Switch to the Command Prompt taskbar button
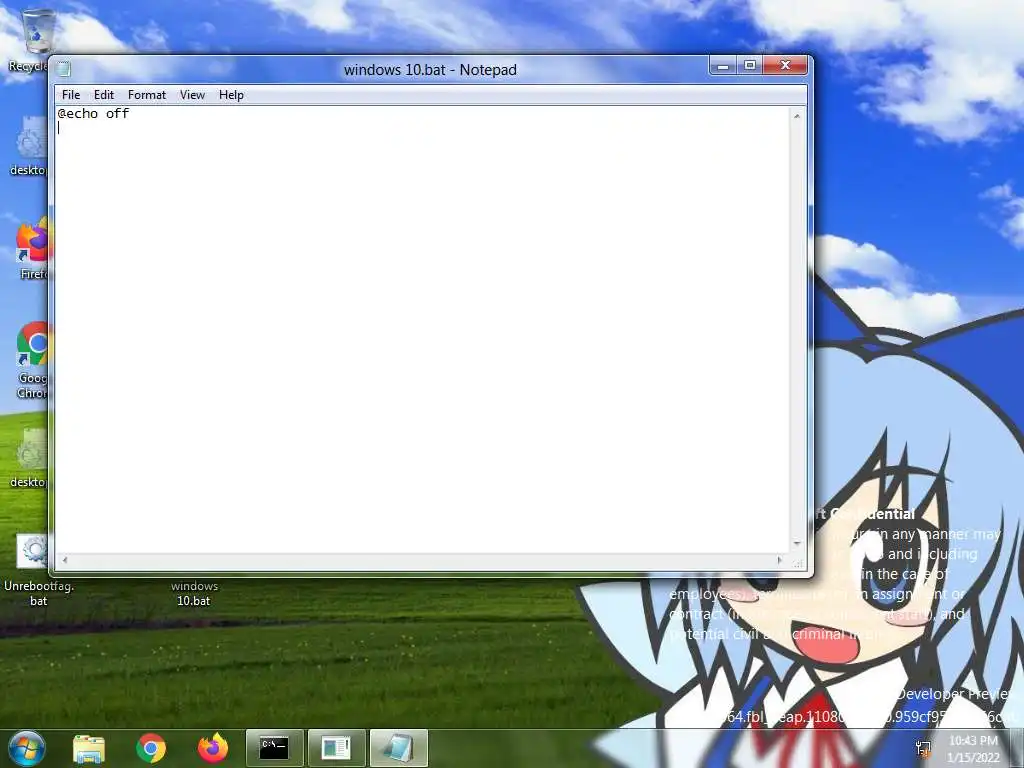 (274, 748)
